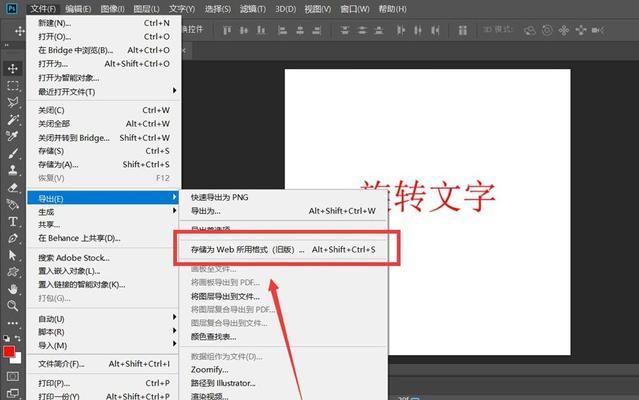Swap foreground and background colors
This screenshot has width=639, height=400.
(x=18, y=338)
